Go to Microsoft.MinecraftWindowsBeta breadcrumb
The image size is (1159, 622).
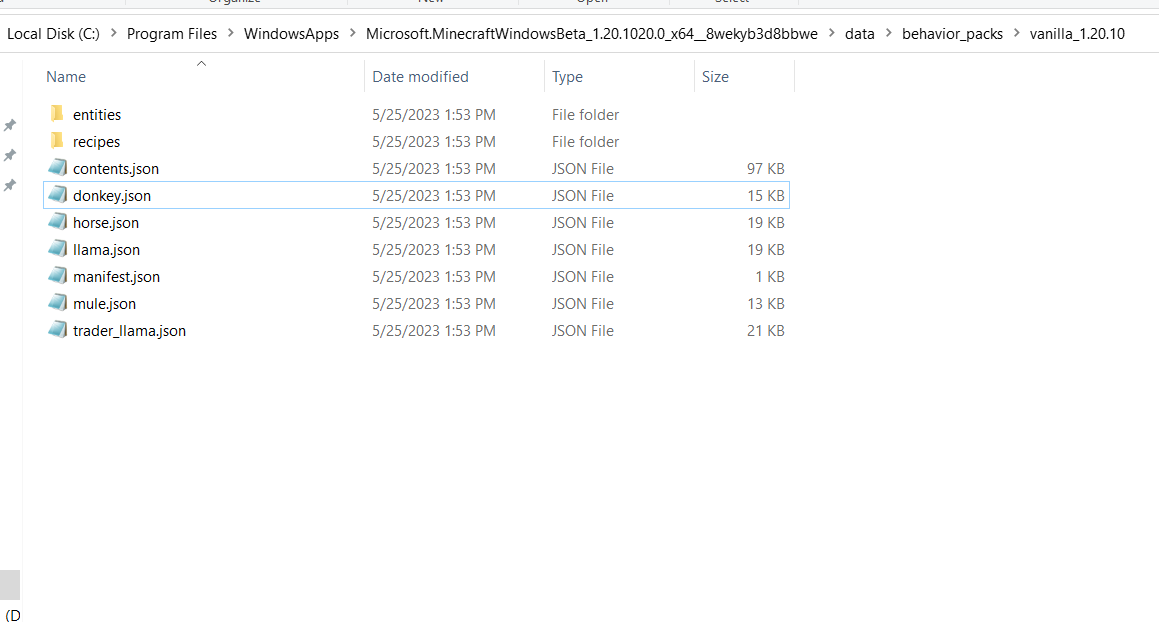(592, 34)
